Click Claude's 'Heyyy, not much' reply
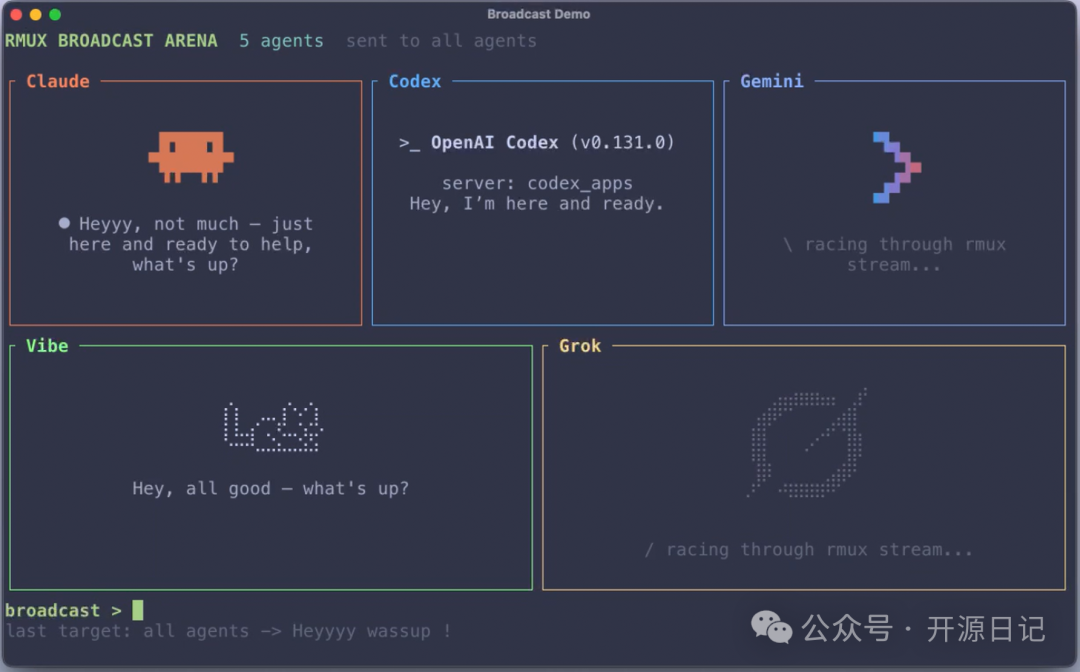 (x=186, y=244)
